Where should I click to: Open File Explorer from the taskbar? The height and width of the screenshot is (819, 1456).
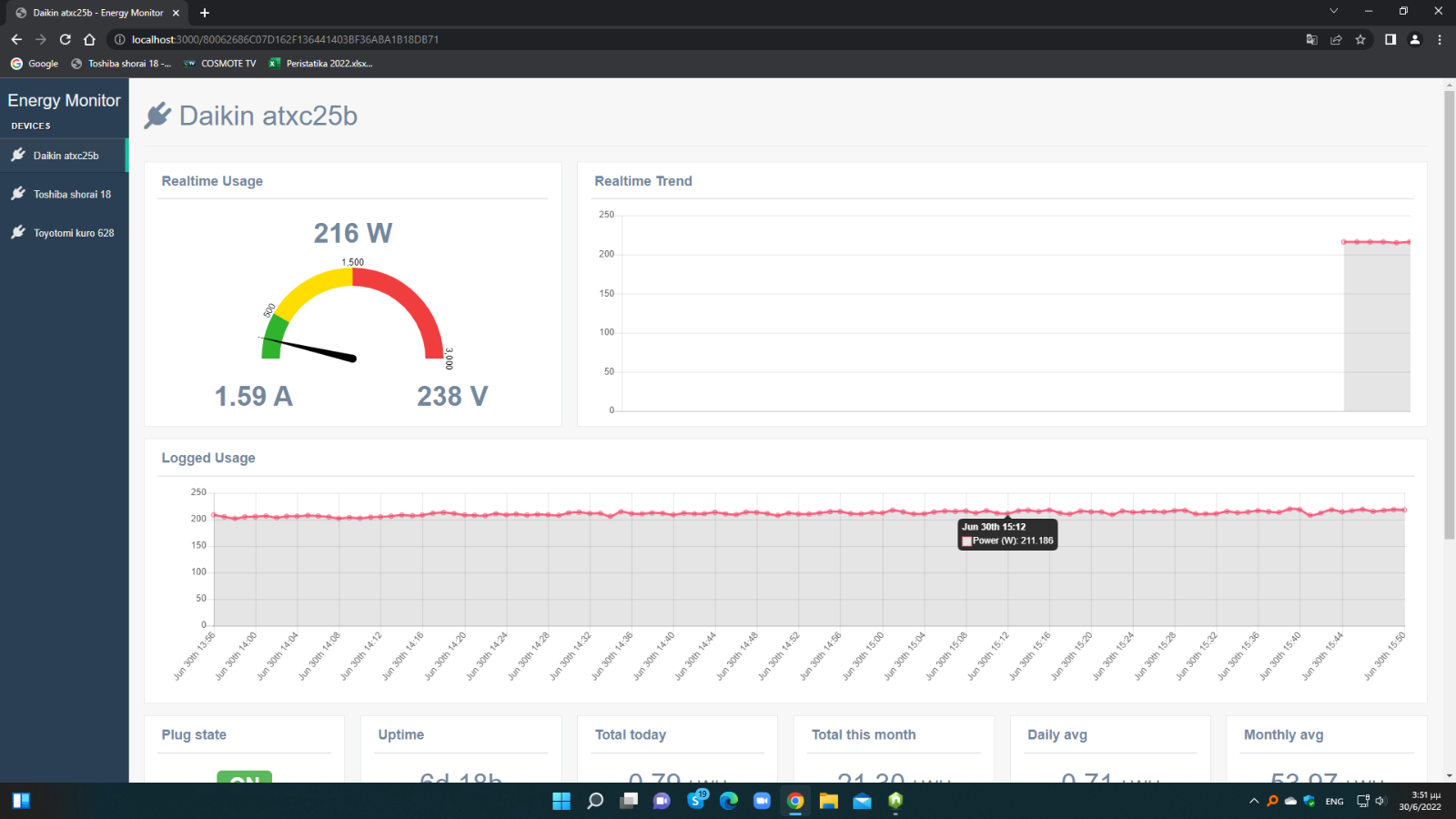(x=828, y=801)
